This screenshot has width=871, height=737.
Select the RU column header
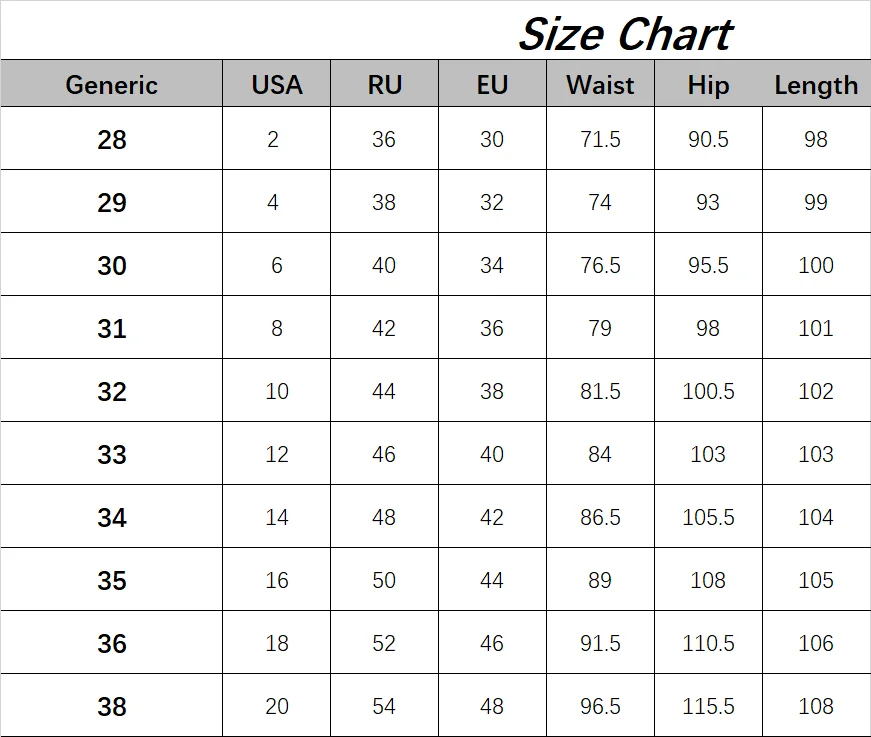tap(384, 85)
